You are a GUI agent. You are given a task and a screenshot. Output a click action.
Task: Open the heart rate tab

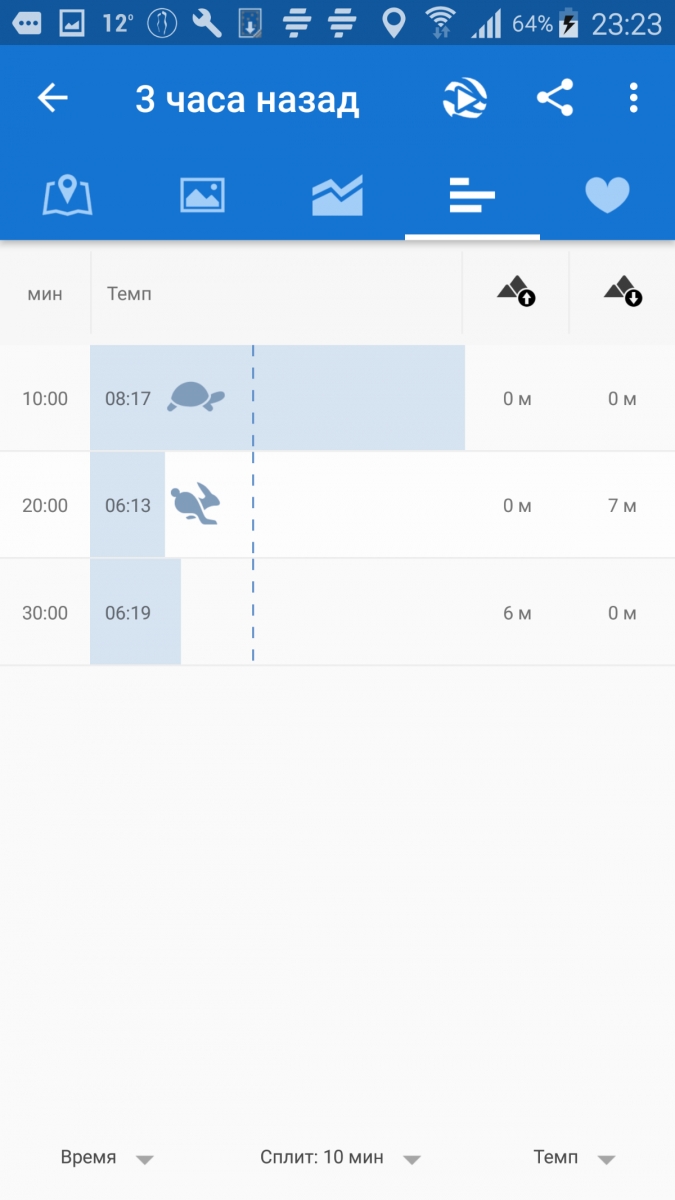click(x=607, y=195)
